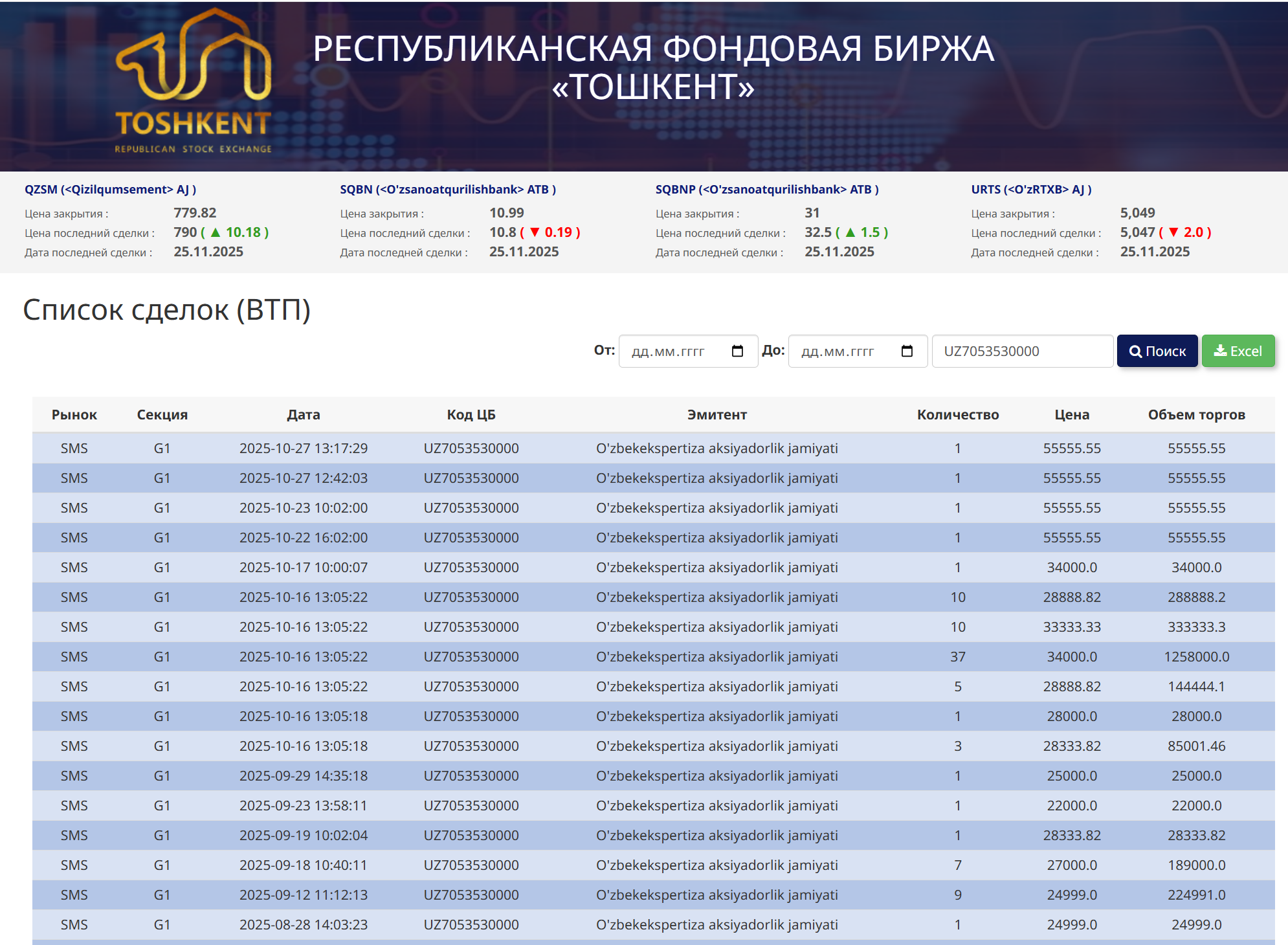Open the URTS O'zRTXB ticker link
The height and width of the screenshot is (945, 1288).
click(x=1030, y=190)
